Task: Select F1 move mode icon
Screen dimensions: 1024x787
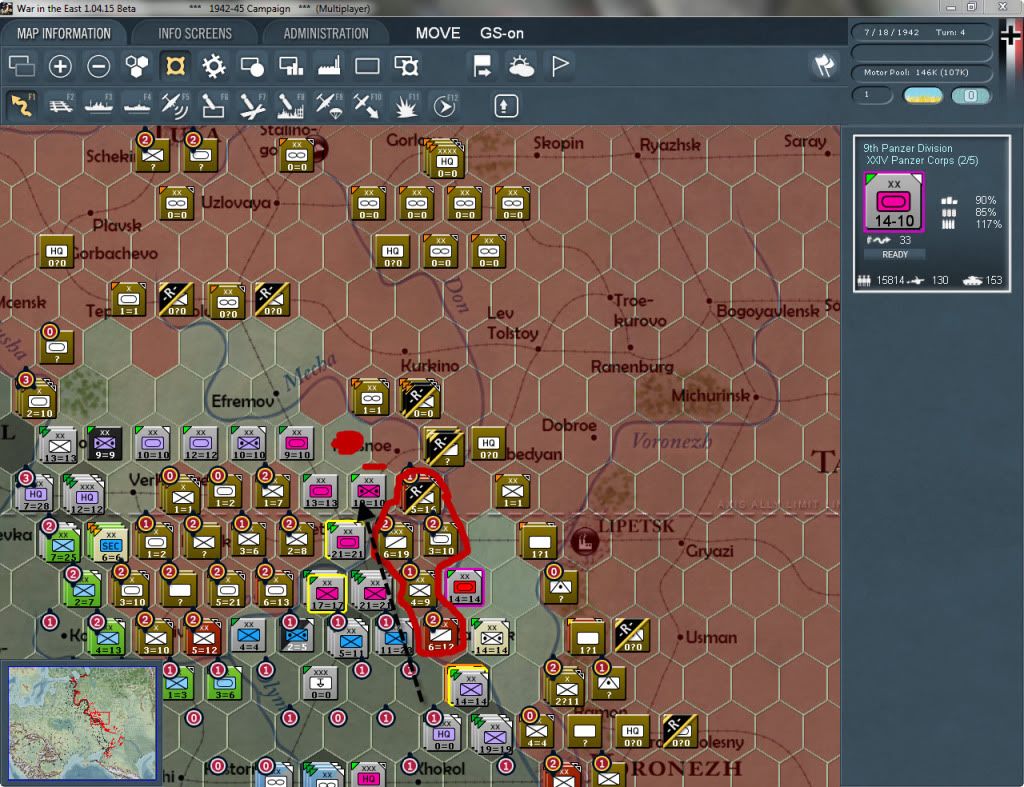Action: pyautogui.click(x=22, y=106)
